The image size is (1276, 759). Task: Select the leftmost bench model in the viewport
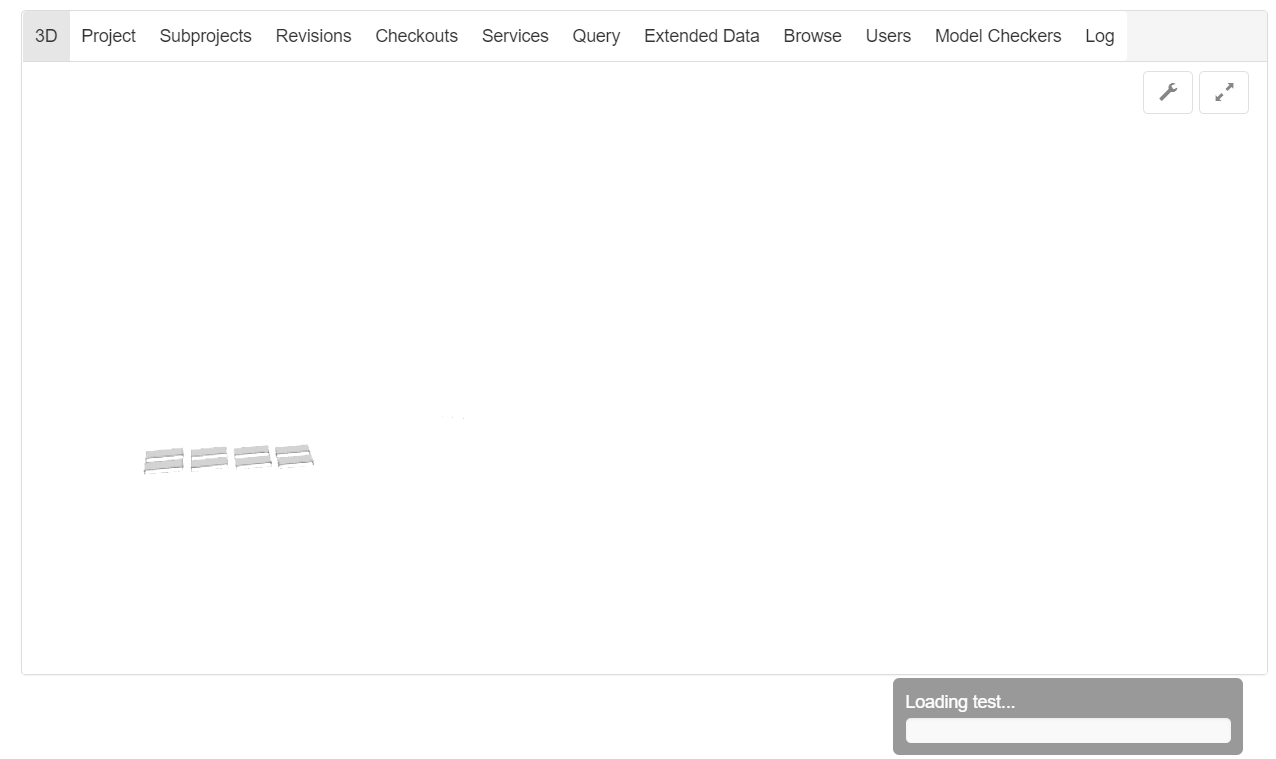(163, 459)
